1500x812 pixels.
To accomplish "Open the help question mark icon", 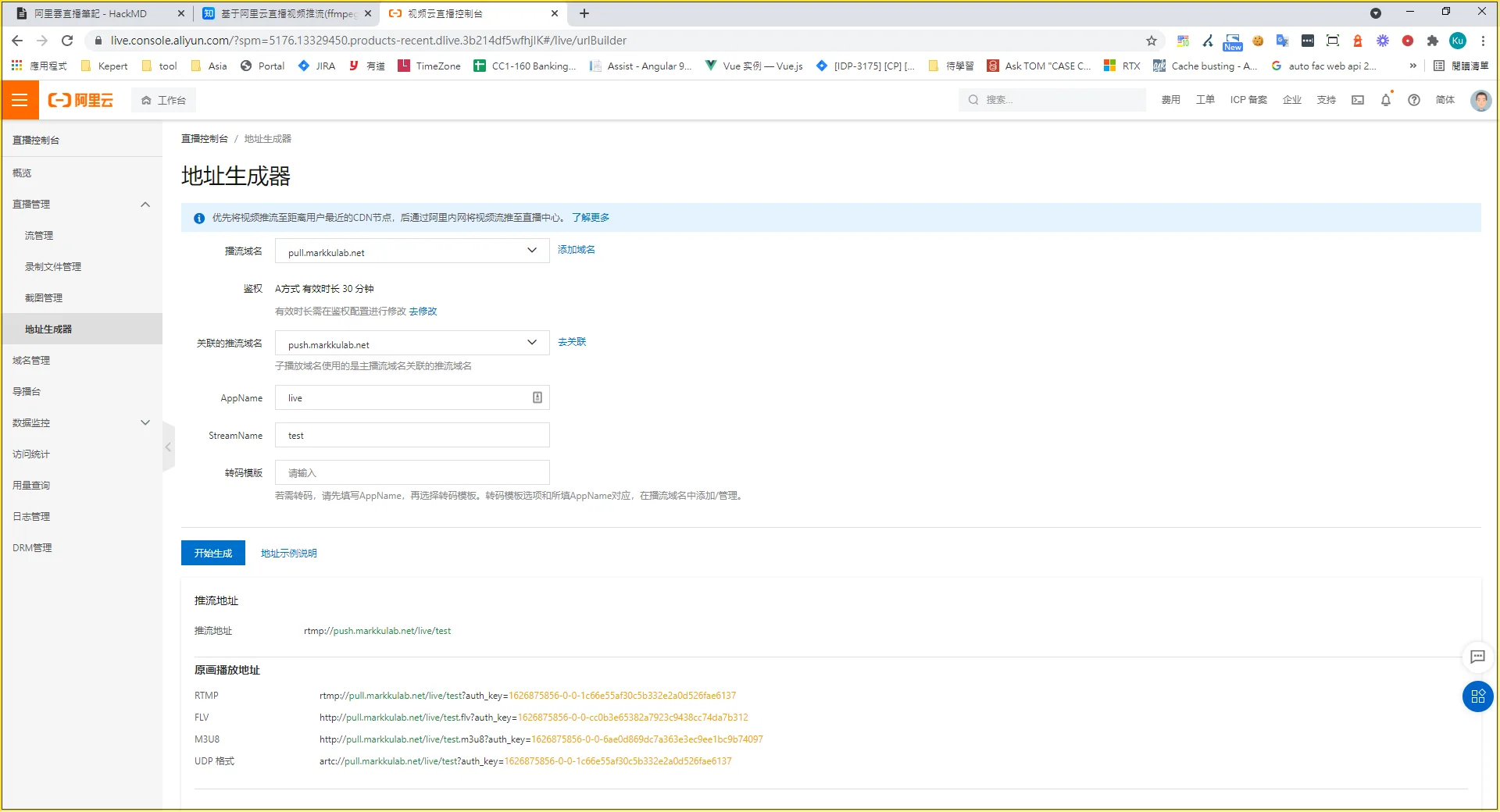I will click(x=1413, y=100).
